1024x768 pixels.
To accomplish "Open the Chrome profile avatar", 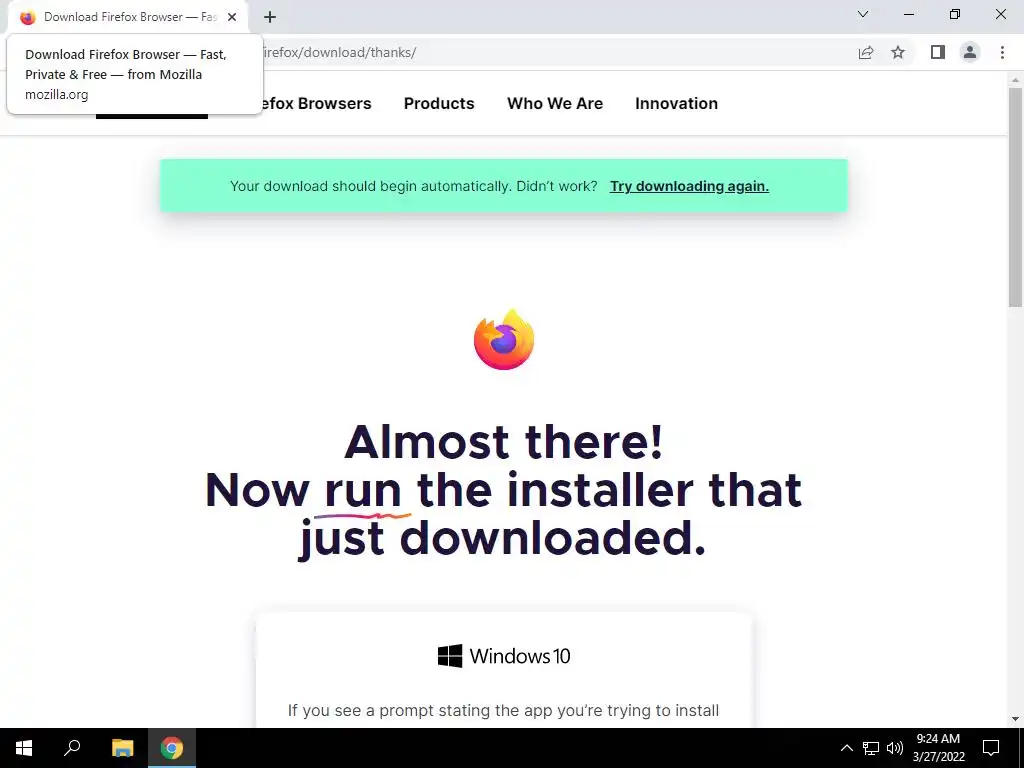I will coord(970,52).
